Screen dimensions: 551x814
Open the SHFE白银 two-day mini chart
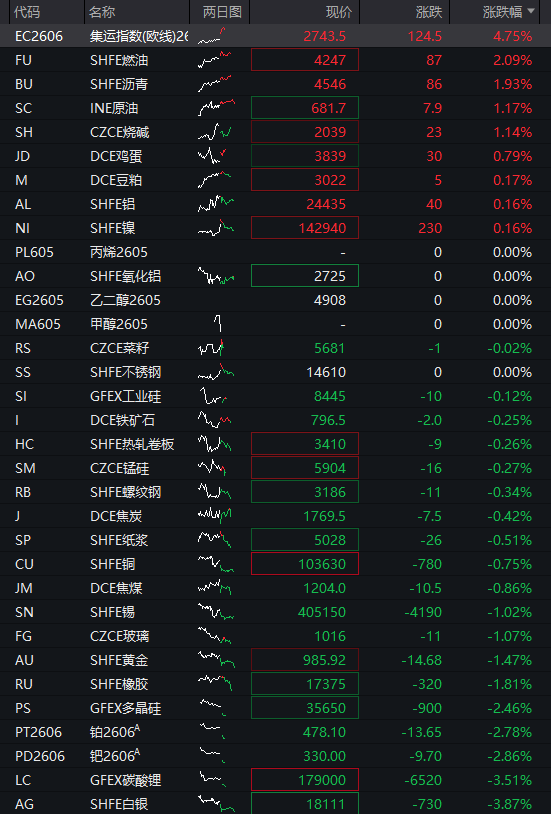coord(217,804)
